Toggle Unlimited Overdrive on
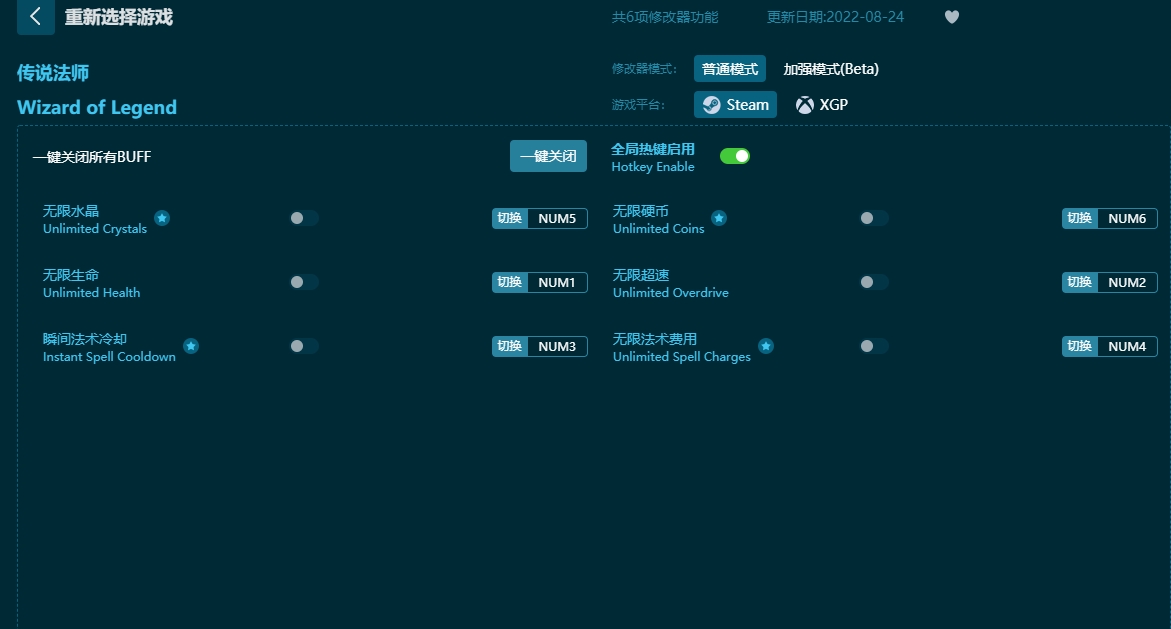 pyautogui.click(x=874, y=282)
